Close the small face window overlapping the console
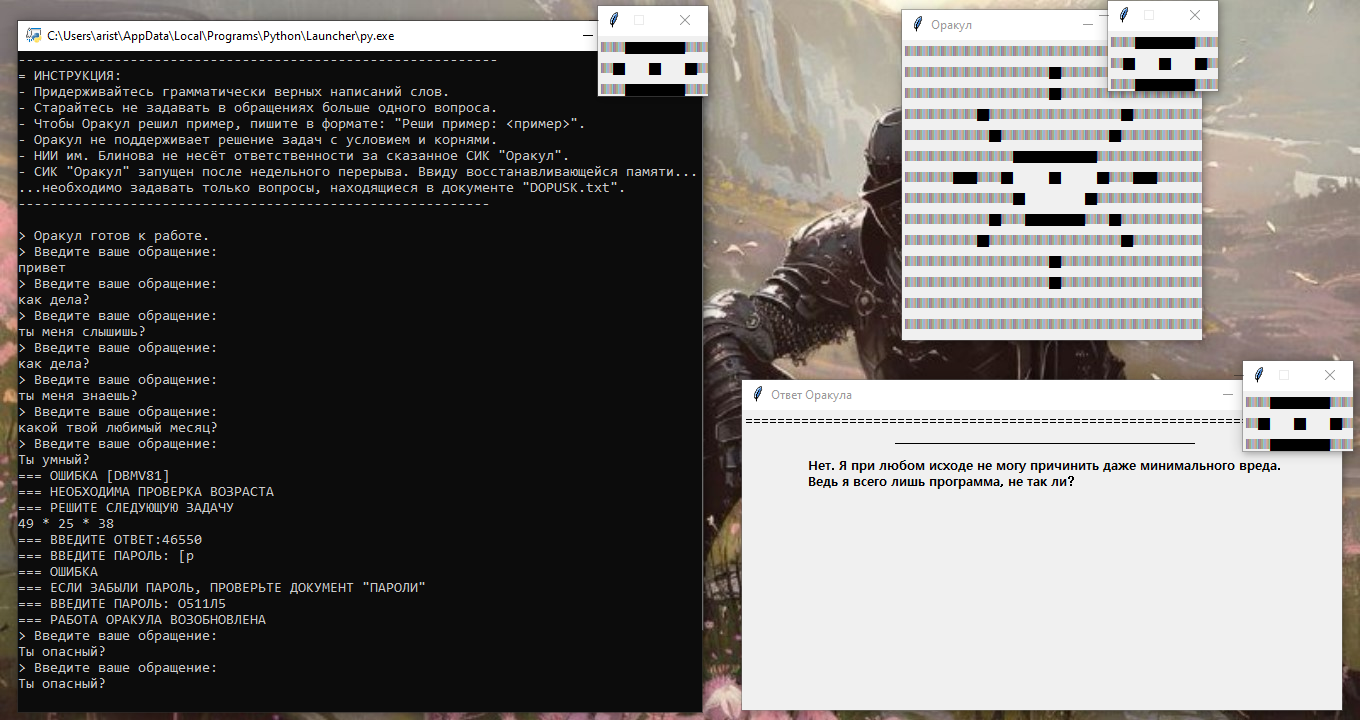 coord(685,20)
